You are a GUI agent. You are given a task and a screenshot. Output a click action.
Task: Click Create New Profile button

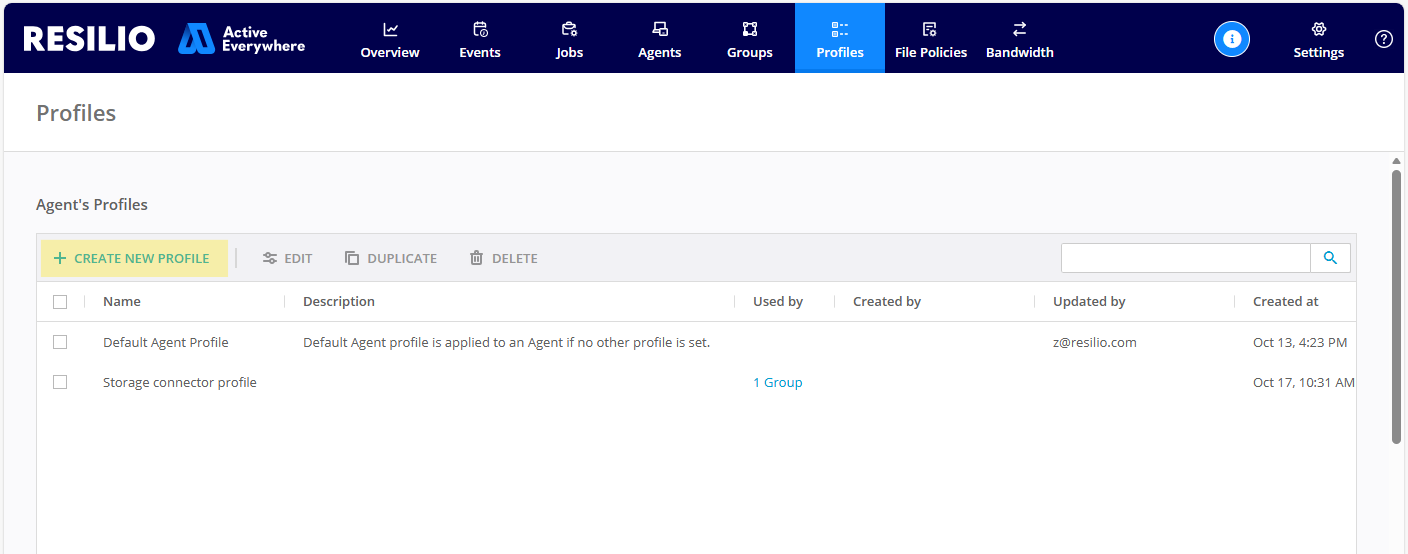coord(132,258)
